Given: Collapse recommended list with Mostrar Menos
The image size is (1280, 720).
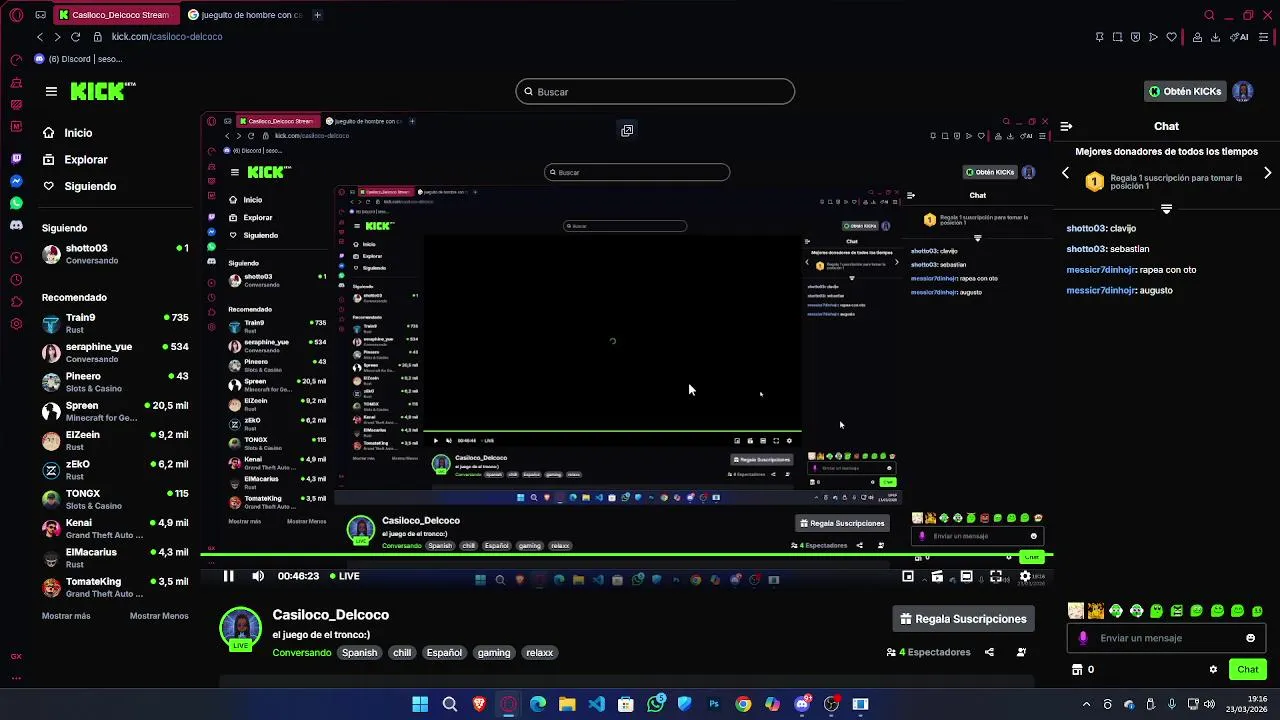Looking at the screenshot, I should click(x=159, y=616).
